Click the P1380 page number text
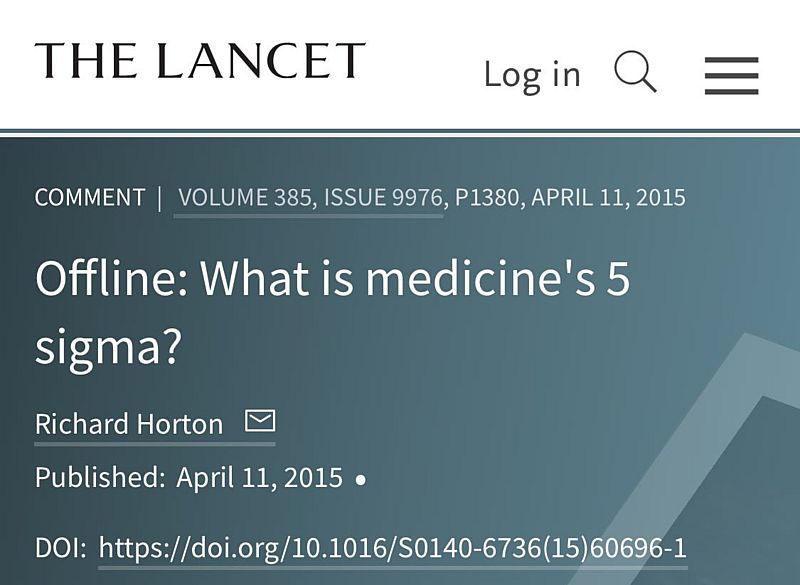Image resolution: width=800 pixels, height=585 pixels. (487, 197)
